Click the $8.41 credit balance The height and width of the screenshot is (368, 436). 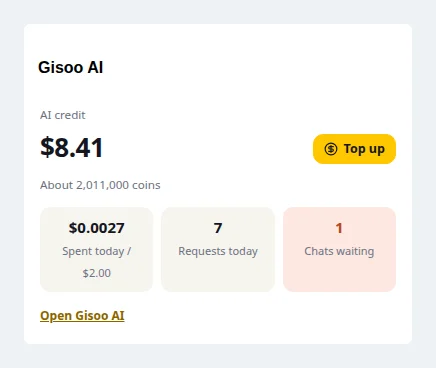pos(72,147)
